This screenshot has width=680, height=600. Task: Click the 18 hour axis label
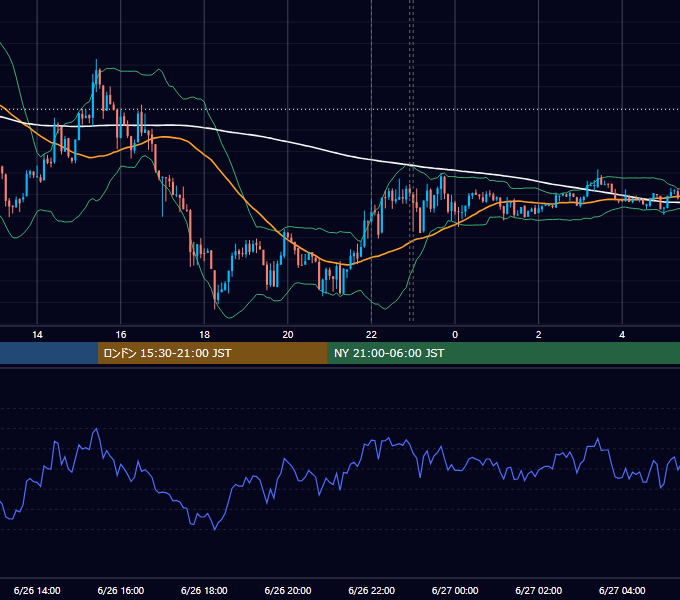pos(204,335)
